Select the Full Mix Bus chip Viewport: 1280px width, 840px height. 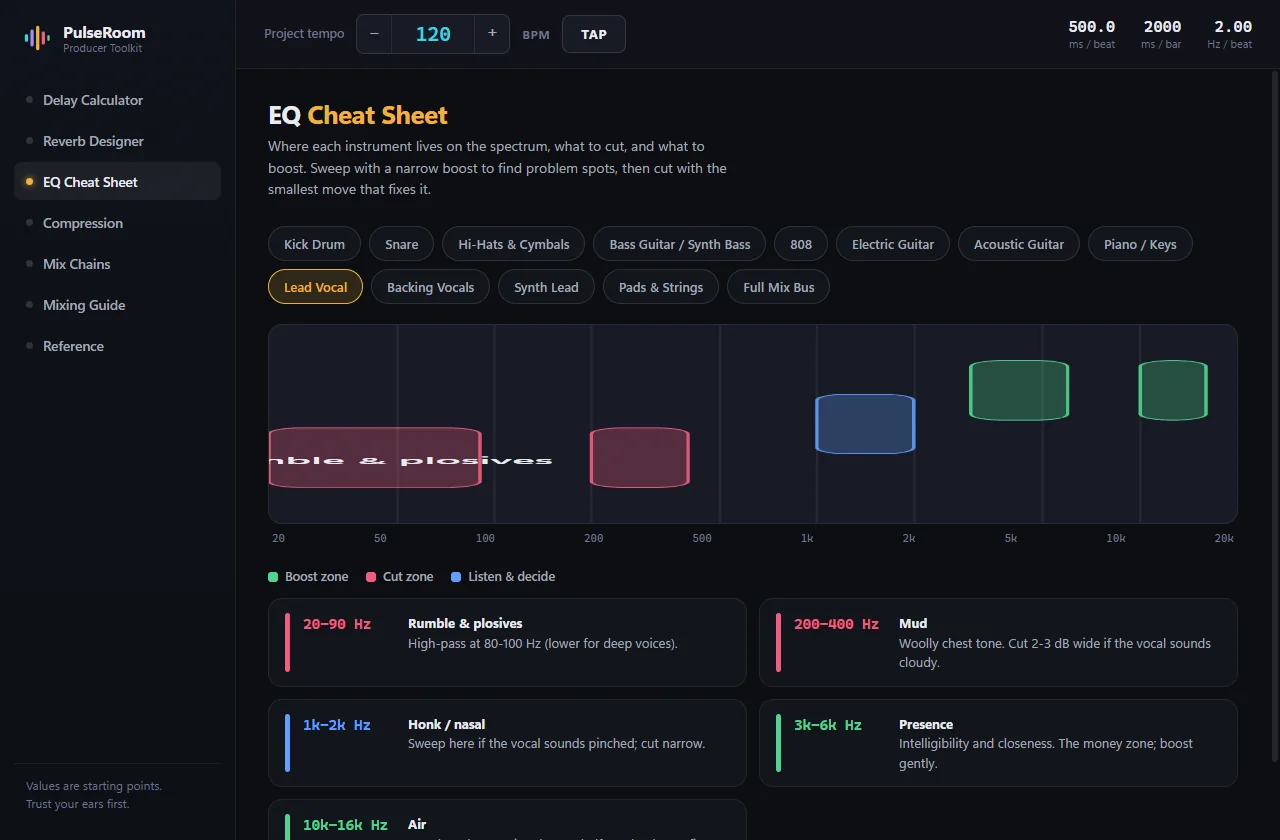tap(779, 287)
